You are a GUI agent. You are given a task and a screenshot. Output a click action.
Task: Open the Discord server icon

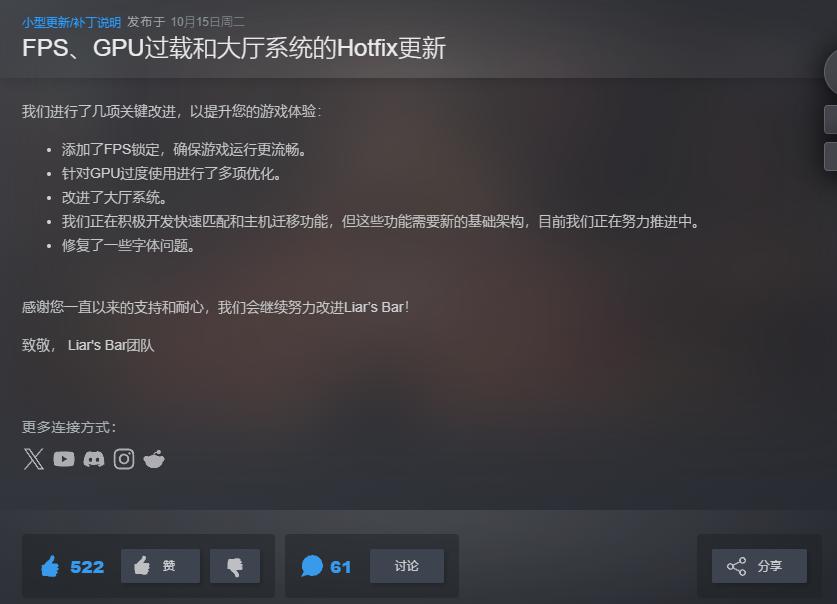(x=94, y=459)
